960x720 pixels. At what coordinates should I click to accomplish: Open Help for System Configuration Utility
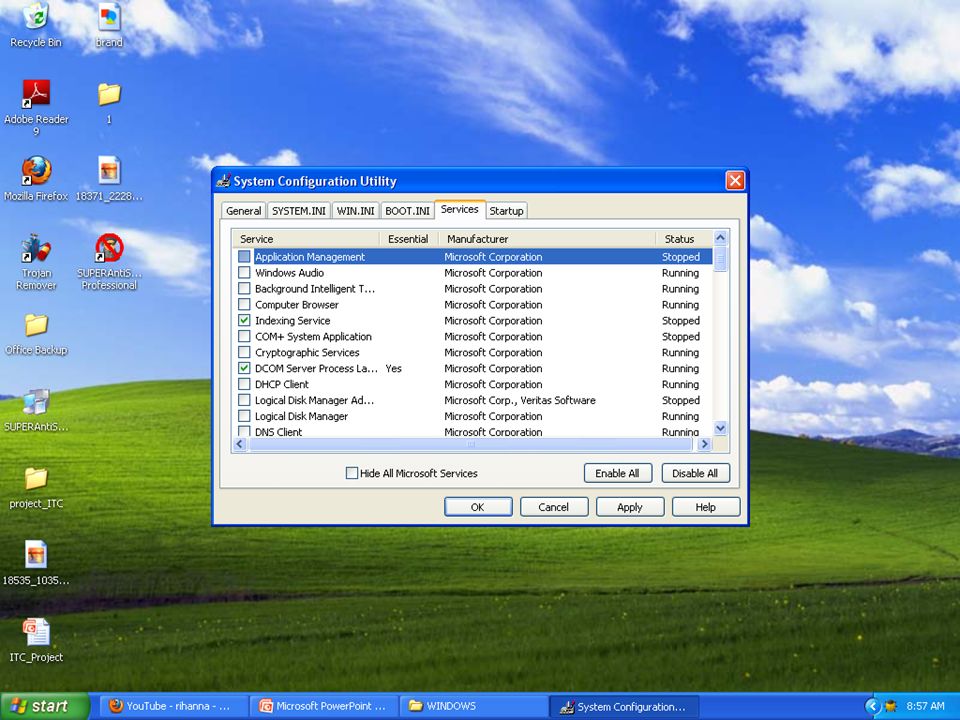705,507
